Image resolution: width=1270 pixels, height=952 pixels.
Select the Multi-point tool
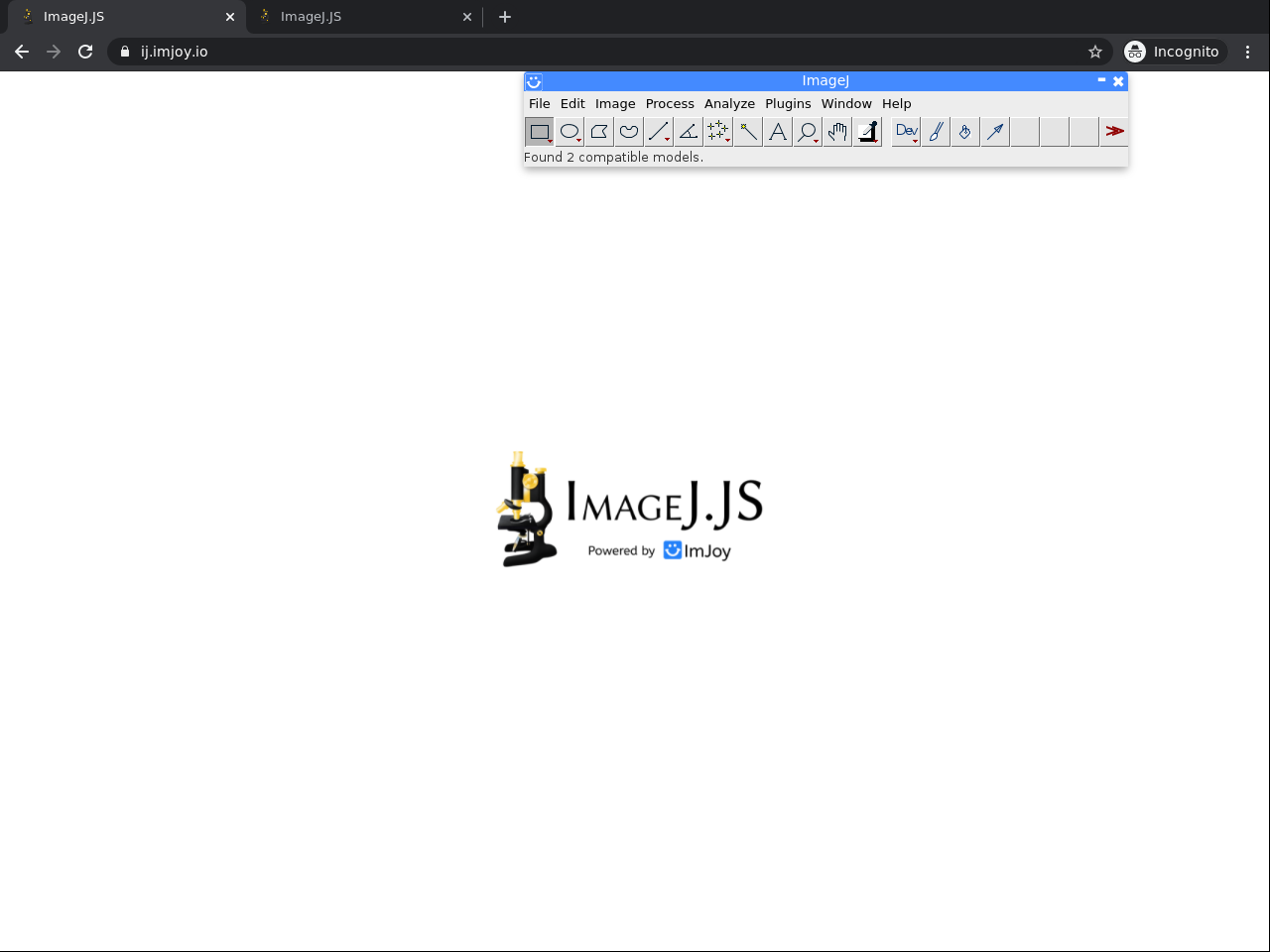[718, 131]
